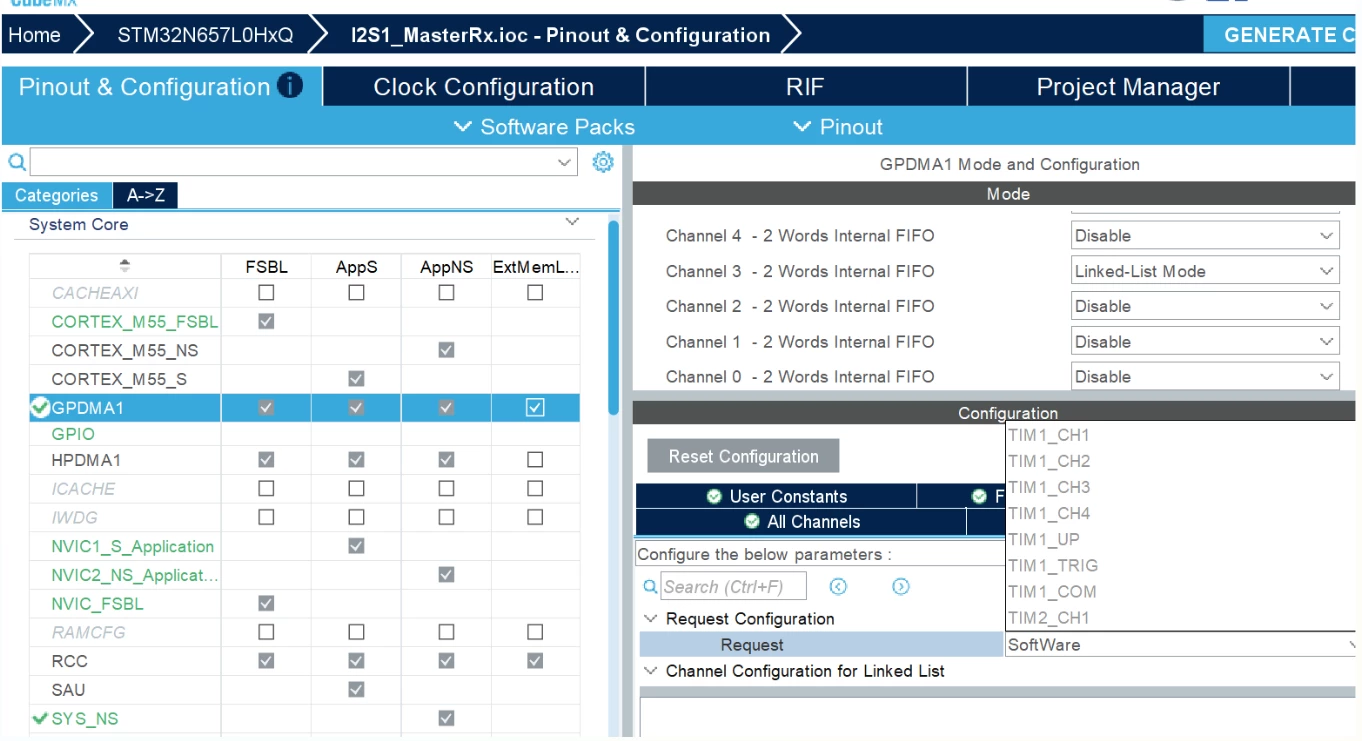Screen dimensions: 1362x741
Task: Select CORTEX_M55_FSBL row
Action: [x=304, y=322]
